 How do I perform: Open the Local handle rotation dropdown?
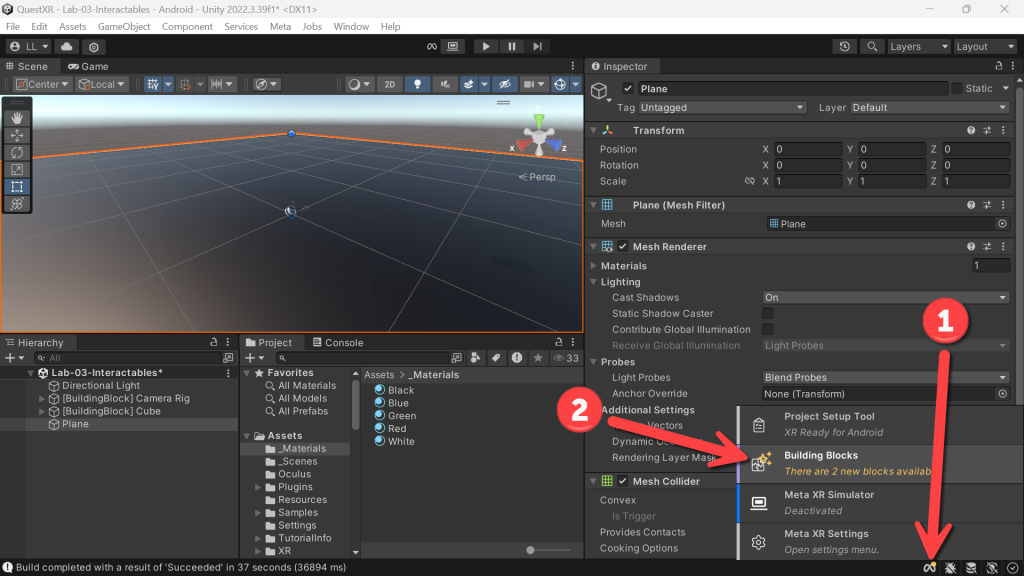pos(101,84)
